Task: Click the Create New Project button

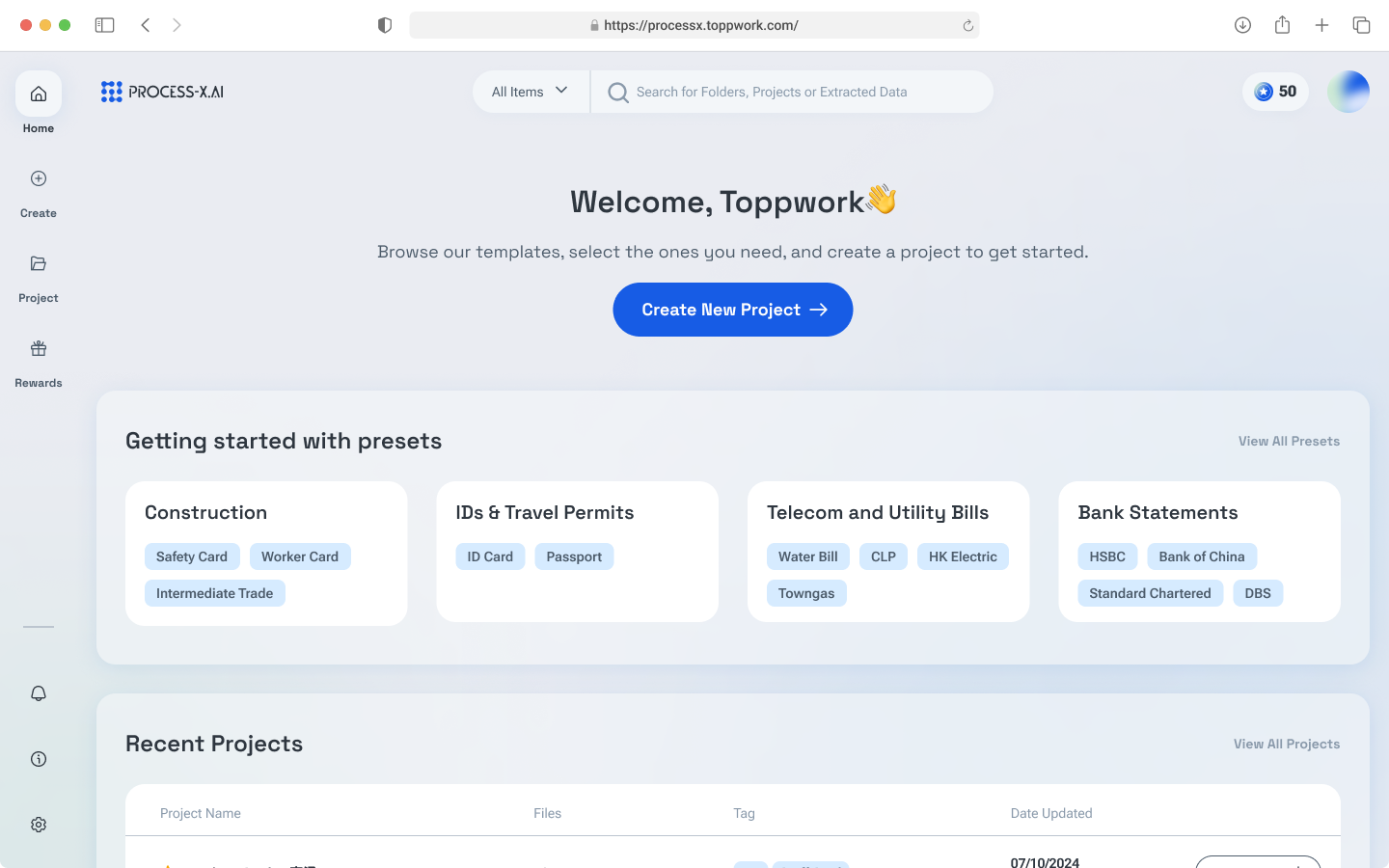Action: 733,310
